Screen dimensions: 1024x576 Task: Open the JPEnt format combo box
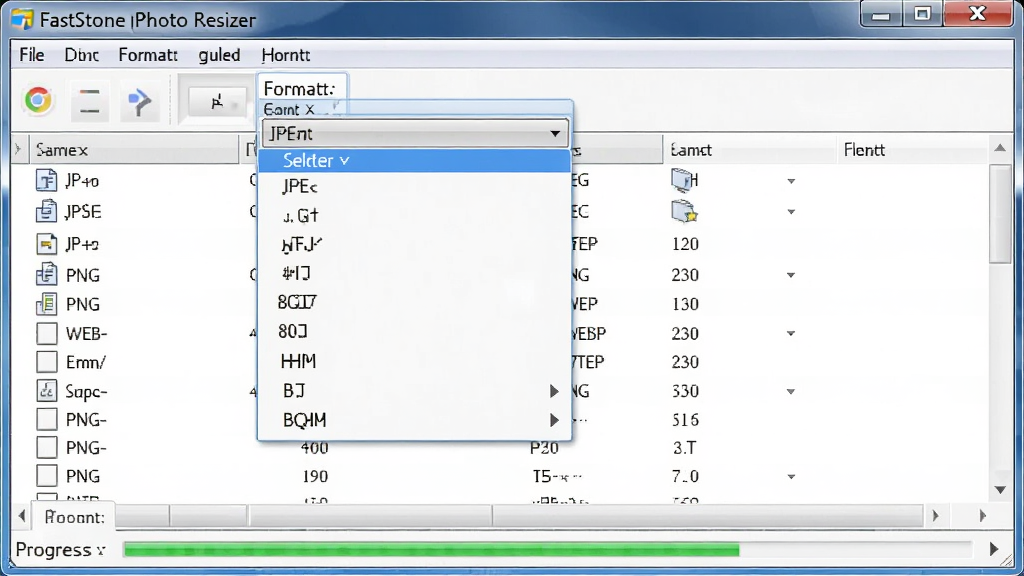pos(415,133)
